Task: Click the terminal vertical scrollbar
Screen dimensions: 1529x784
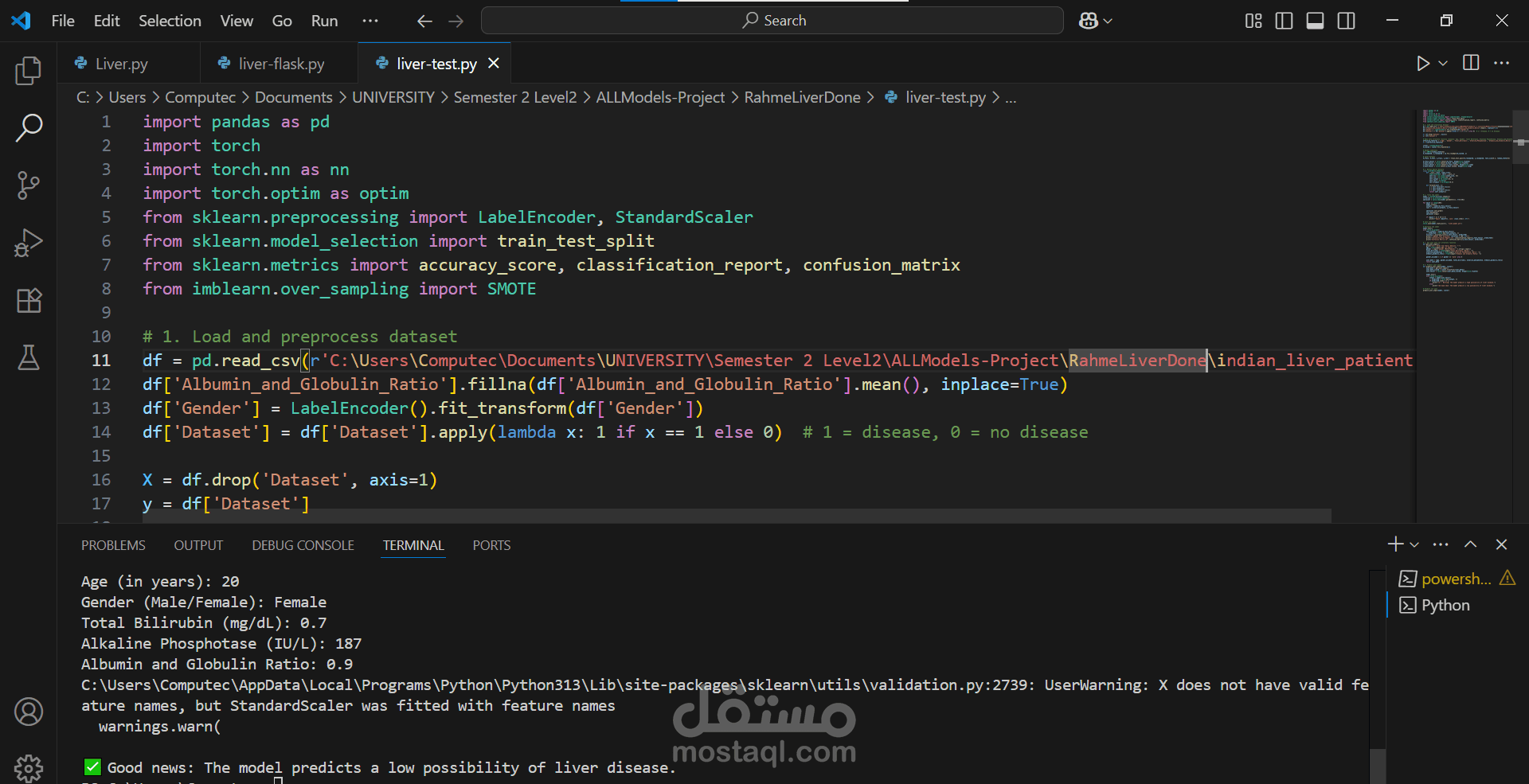Action: click(1378, 766)
